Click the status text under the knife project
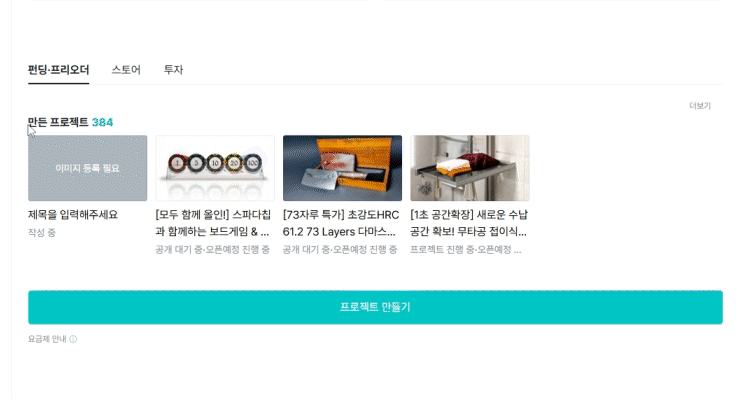Viewport: 750px width, 400px height. pyautogui.click(x=340, y=250)
